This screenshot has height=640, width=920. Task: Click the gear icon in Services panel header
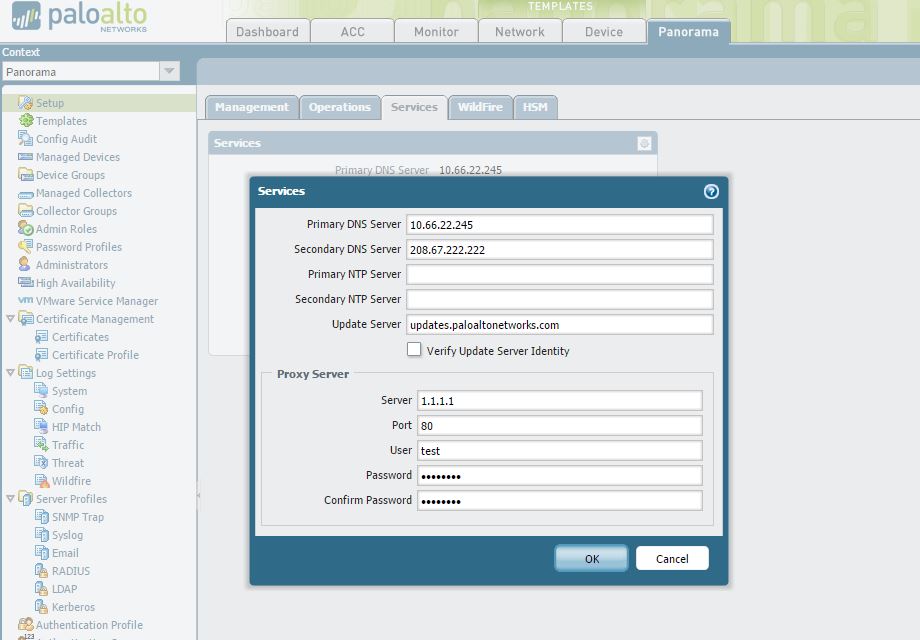[x=644, y=144]
